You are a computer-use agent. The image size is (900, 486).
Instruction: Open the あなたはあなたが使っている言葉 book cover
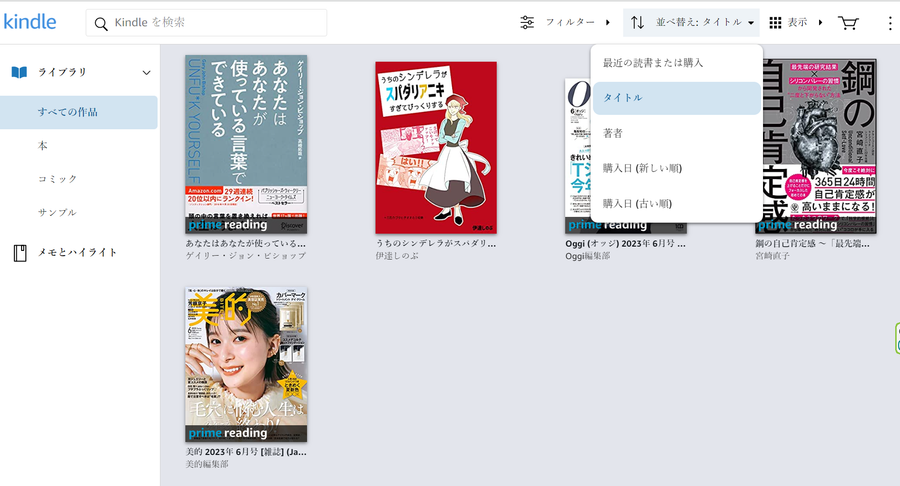pos(246,145)
